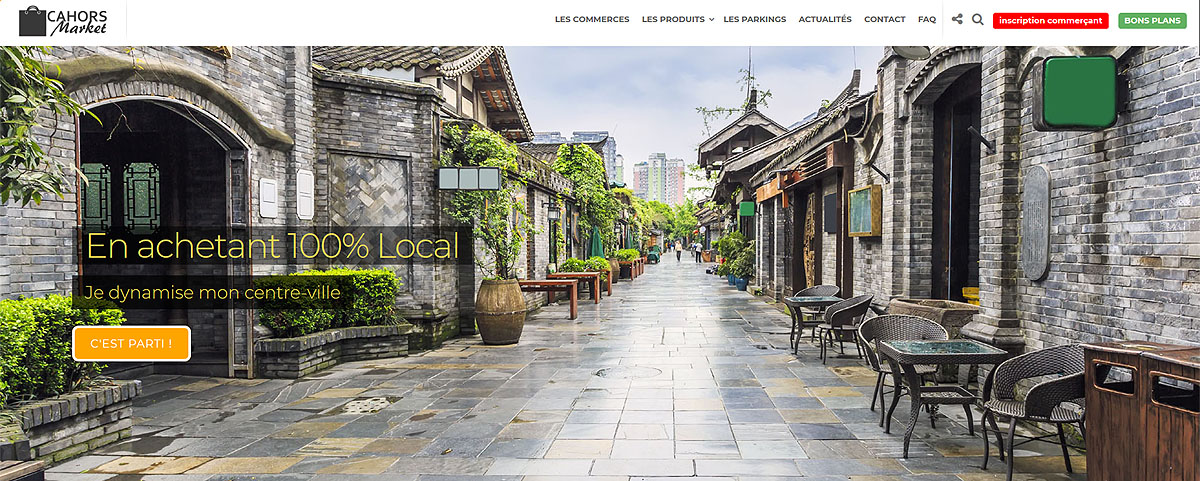Click the red Inscription commerçant button
This screenshot has width=1200, height=481.
point(1051,20)
